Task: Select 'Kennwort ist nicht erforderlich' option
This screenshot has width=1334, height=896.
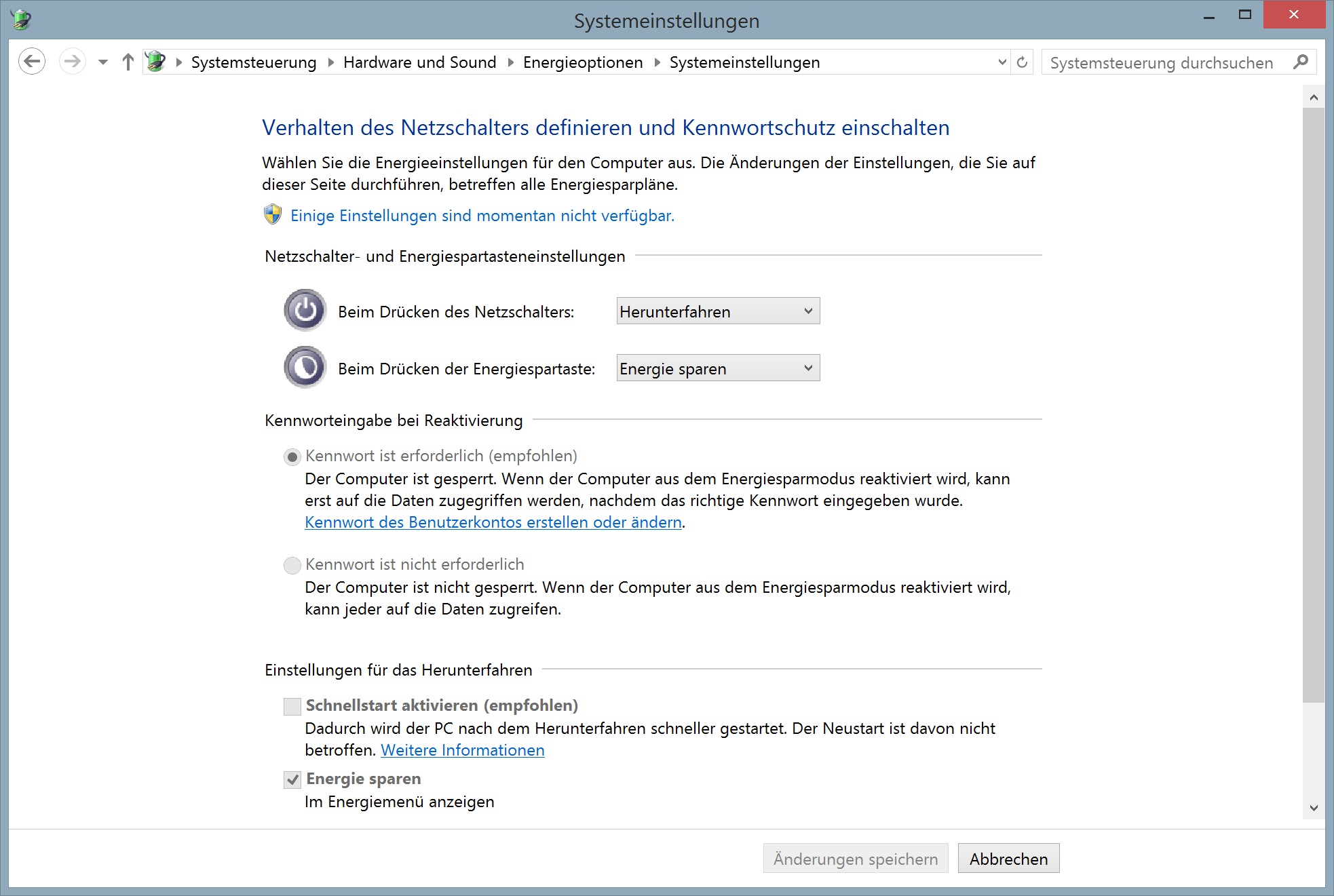Action: click(292, 565)
